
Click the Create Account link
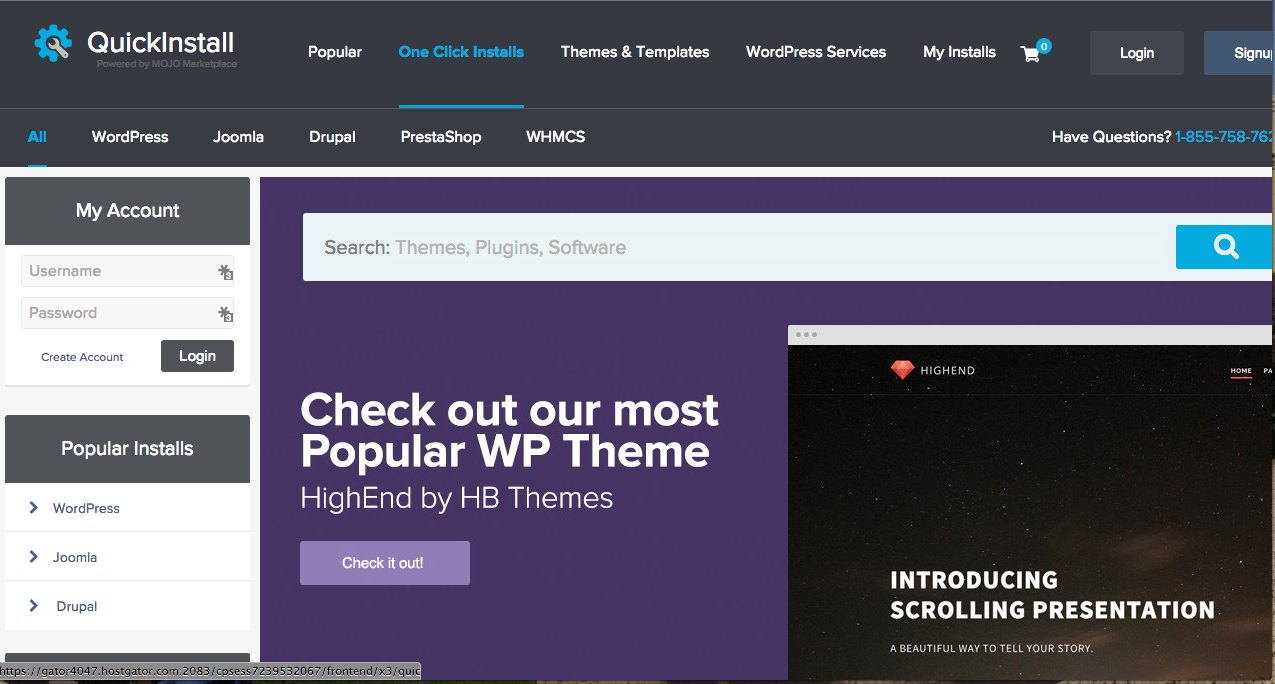tap(82, 357)
